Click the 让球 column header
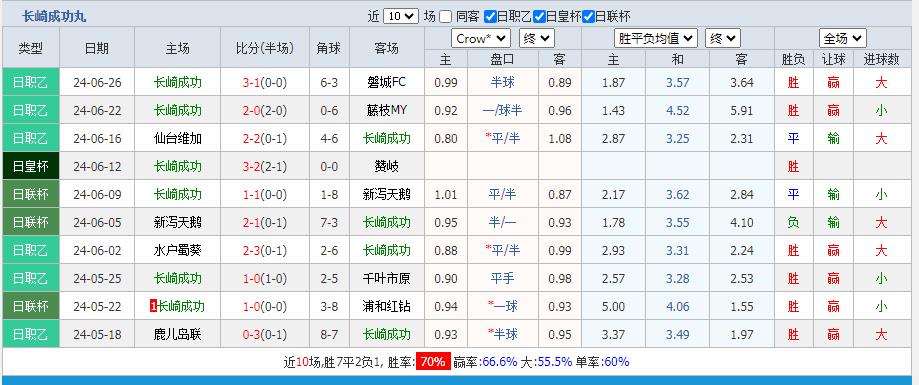 833,59
